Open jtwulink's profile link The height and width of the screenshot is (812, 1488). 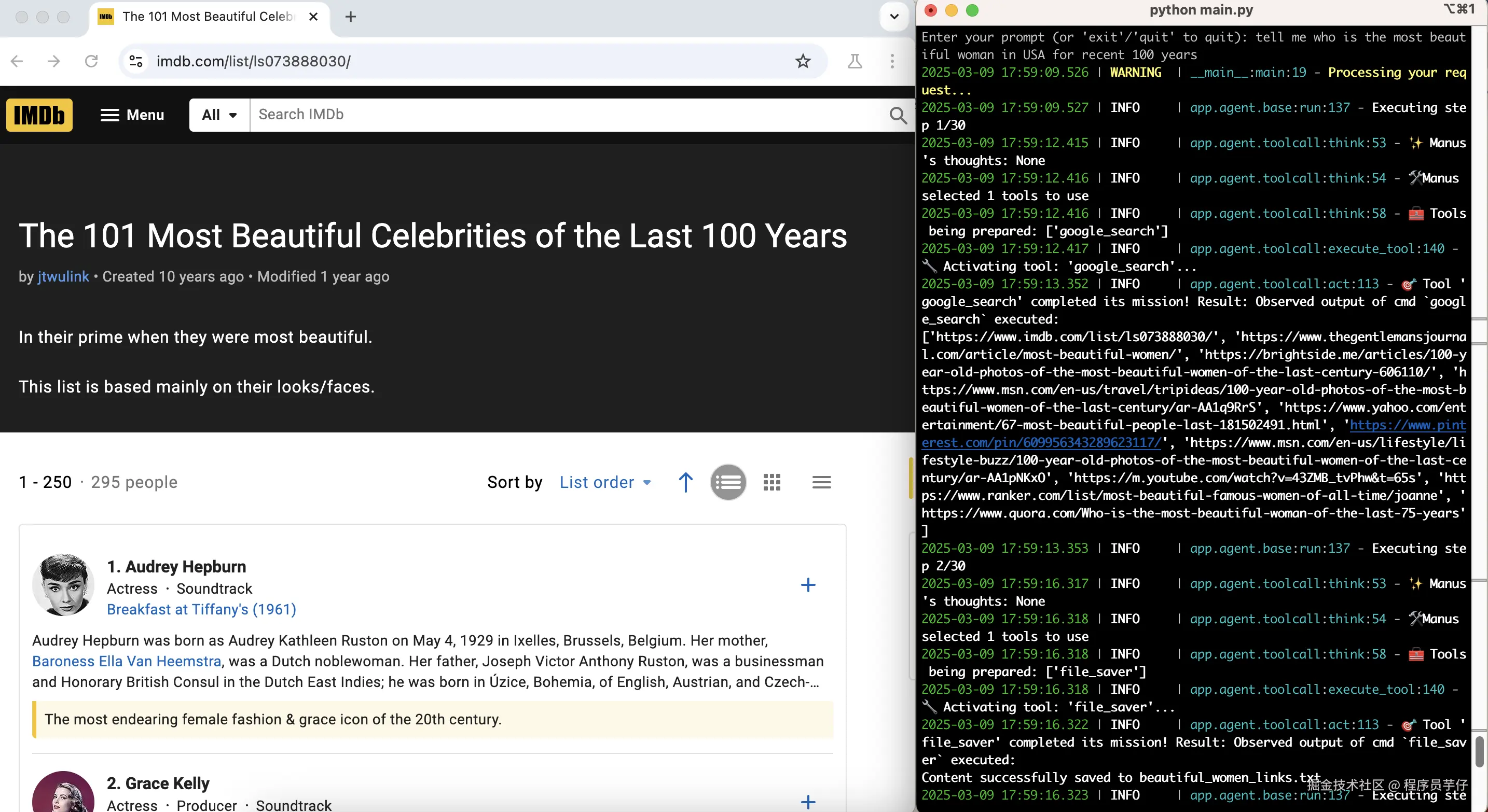pyautogui.click(x=63, y=276)
